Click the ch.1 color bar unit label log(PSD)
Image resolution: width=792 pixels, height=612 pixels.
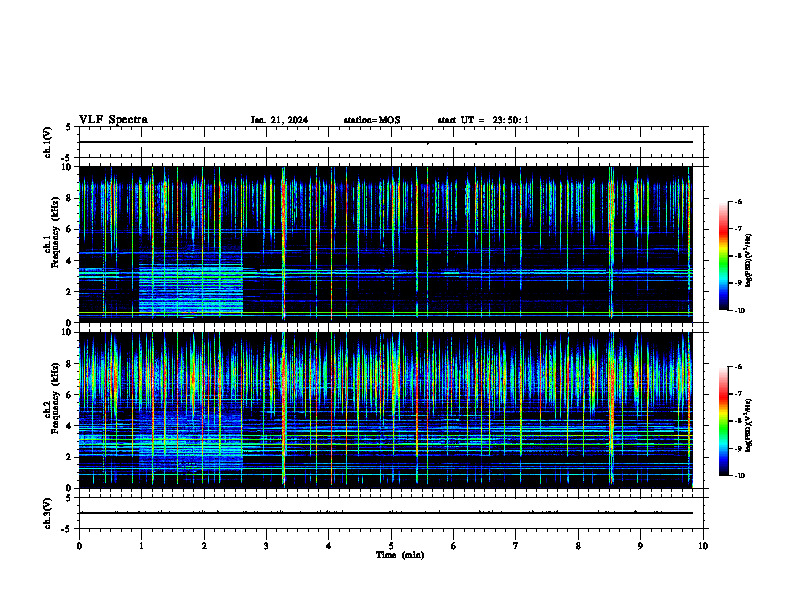click(x=749, y=261)
